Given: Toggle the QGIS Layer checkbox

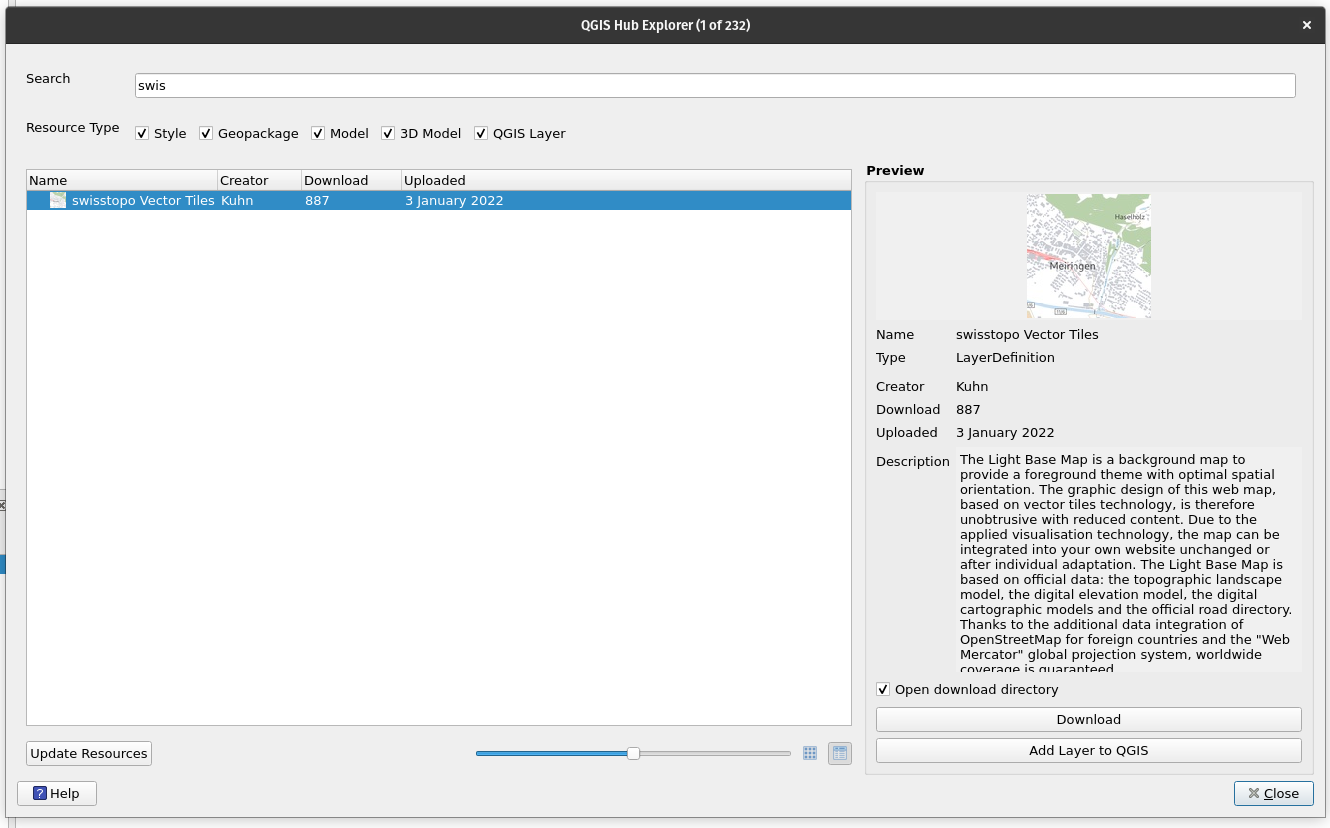Looking at the screenshot, I should click(x=481, y=133).
